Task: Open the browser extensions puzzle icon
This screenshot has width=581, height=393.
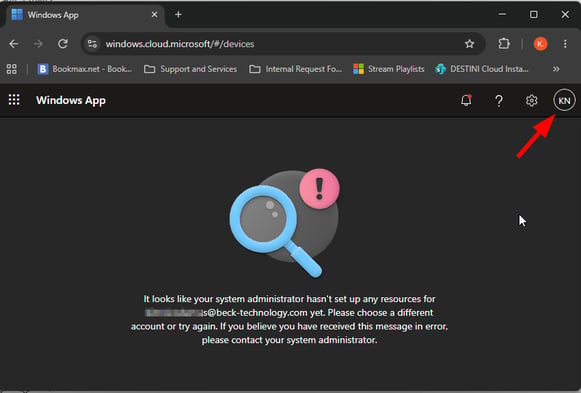Action: point(504,44)
